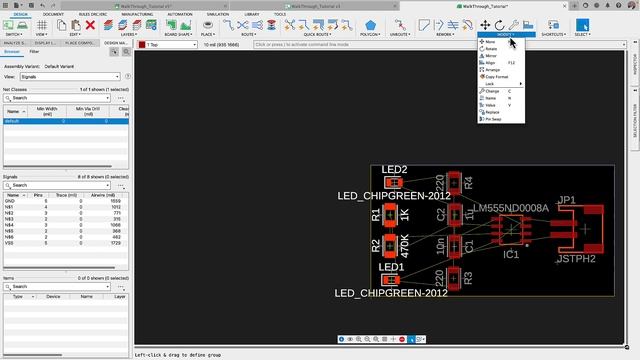Click the red X delete icon
The width and height of the screenshot is (640, 360).
tap(90, 25)
